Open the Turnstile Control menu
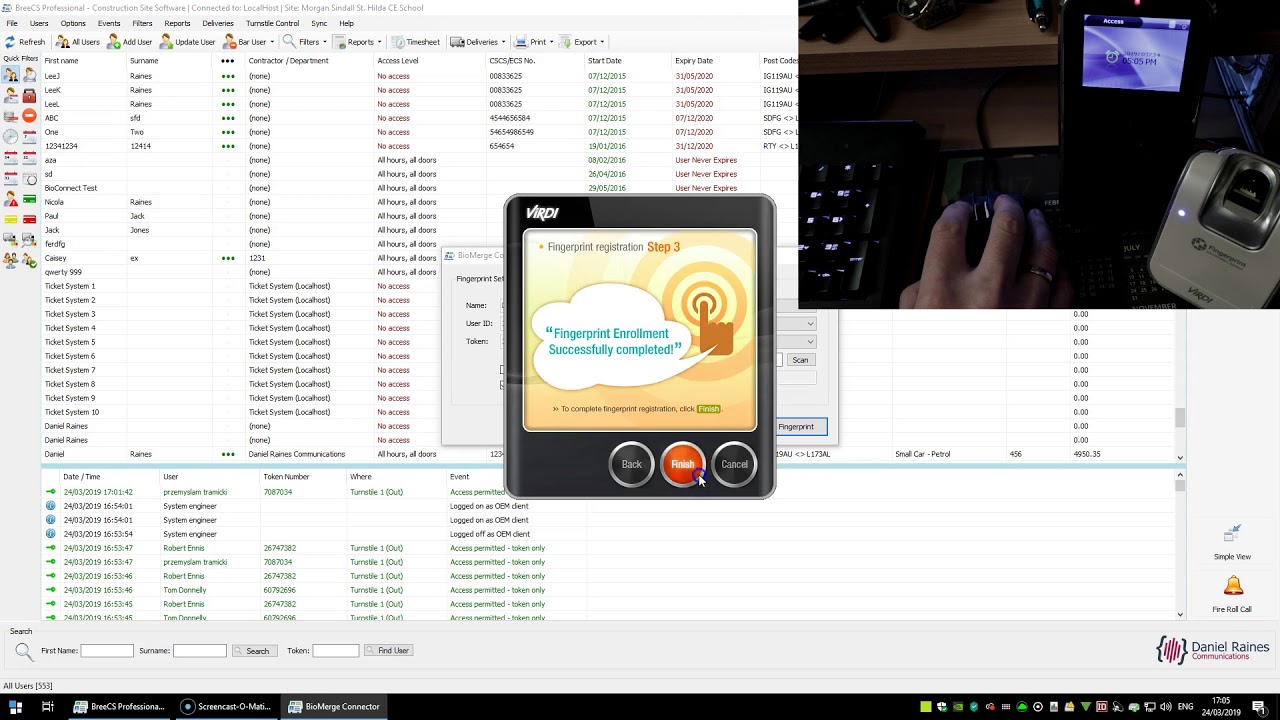Image resolution: width=1280 pixels, height=720 pixels. coord(272,23)
